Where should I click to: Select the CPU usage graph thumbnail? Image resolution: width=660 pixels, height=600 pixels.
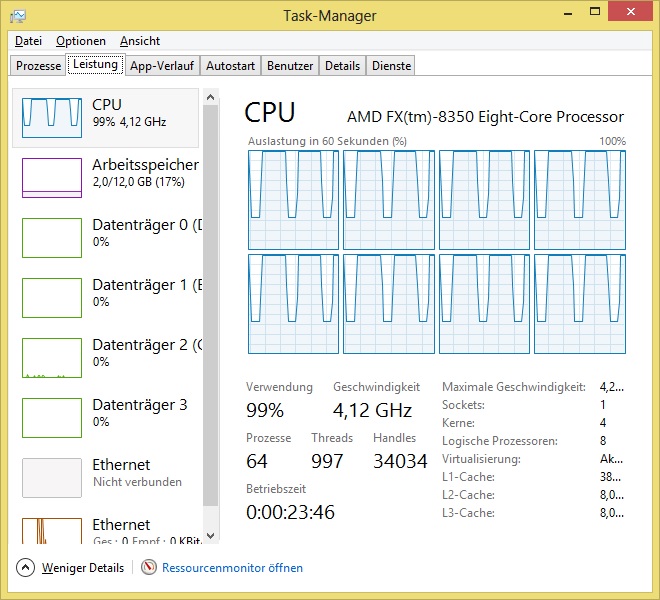coord(52,118)
